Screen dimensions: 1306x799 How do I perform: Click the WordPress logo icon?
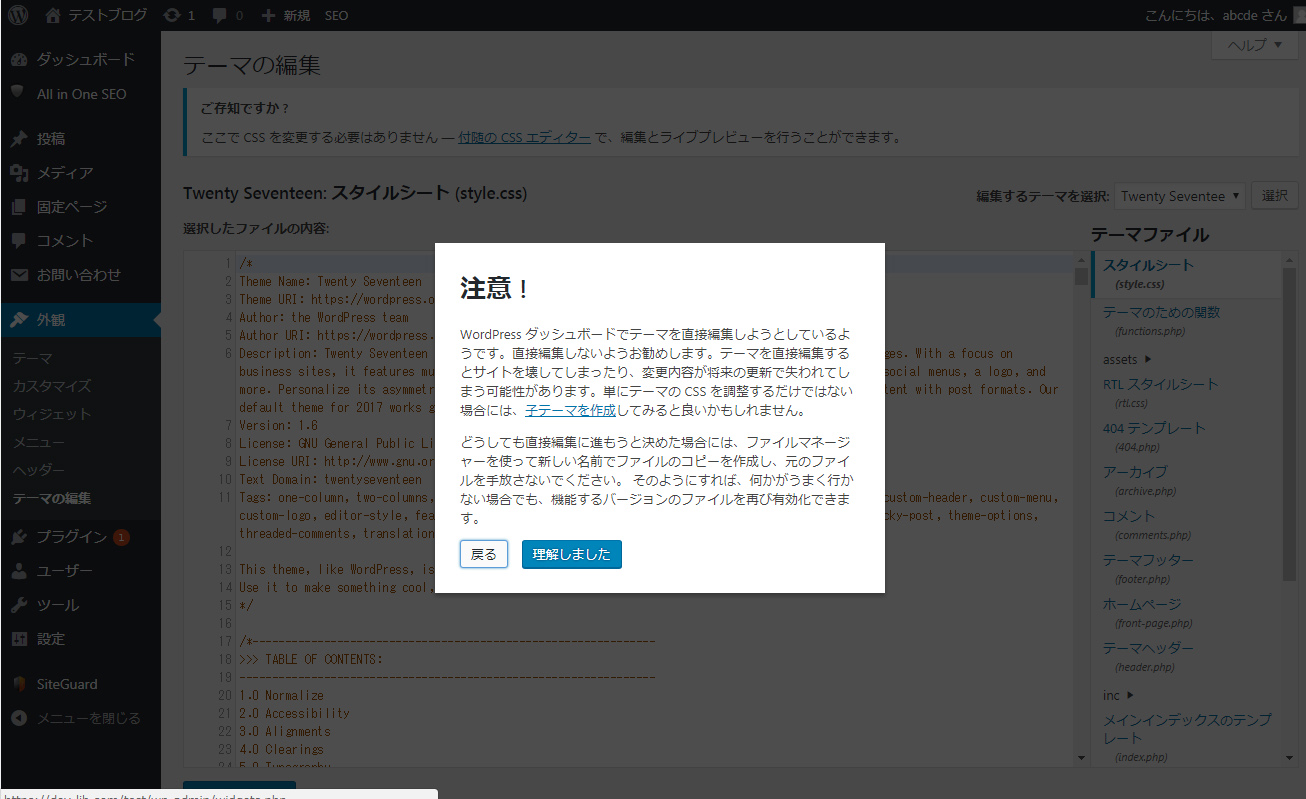tap(19, 15)
